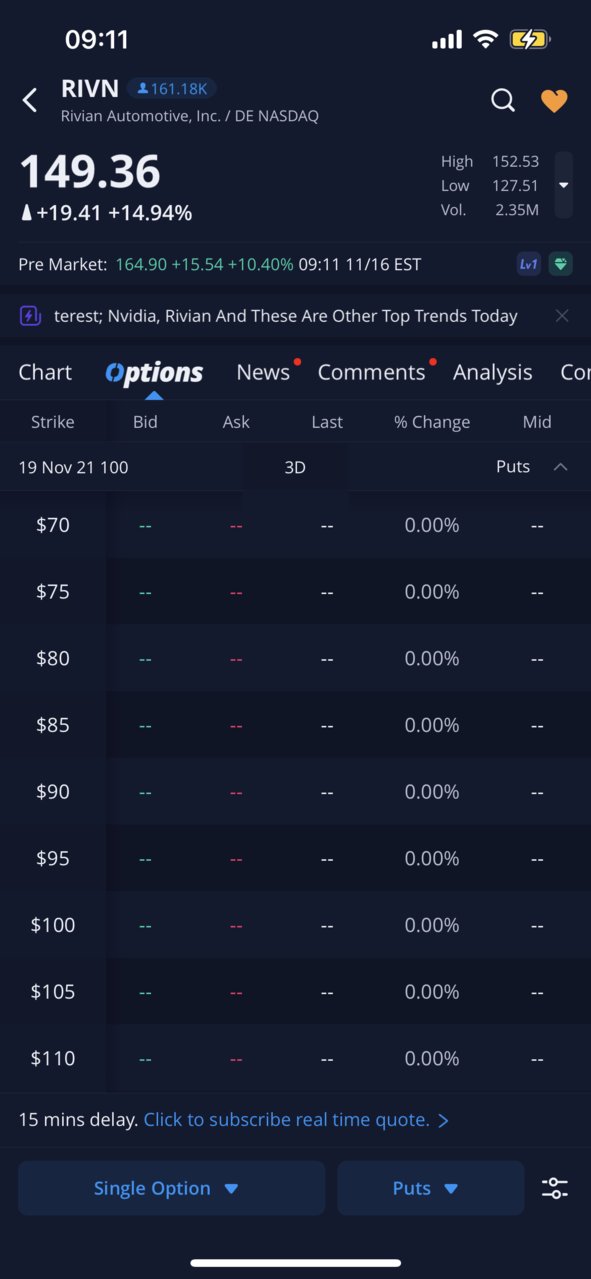Tap the back arrow icon
The height and width of the screenshot is (1279, 591).
30,100
